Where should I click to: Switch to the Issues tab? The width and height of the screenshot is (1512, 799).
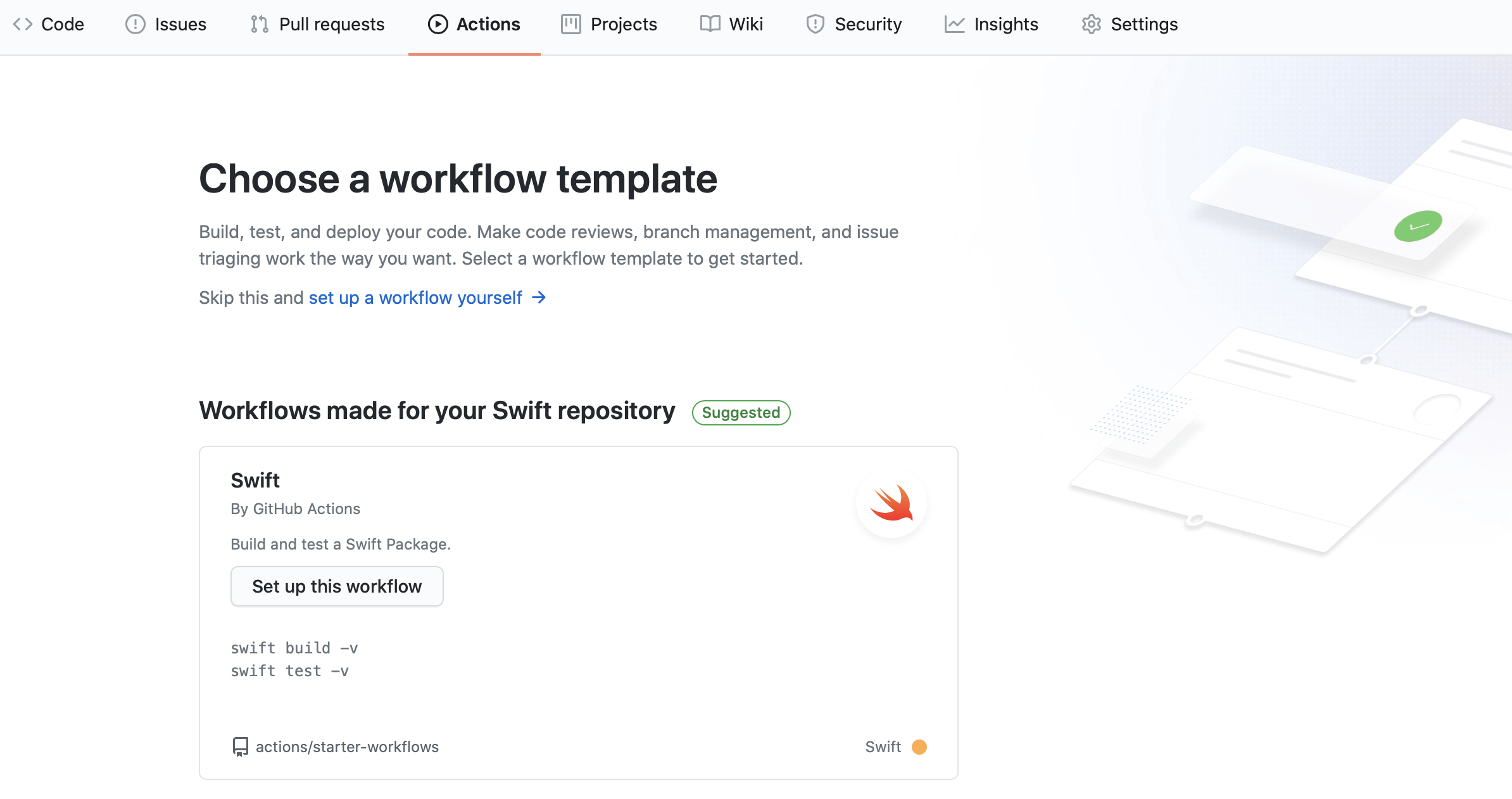[166, 24]
